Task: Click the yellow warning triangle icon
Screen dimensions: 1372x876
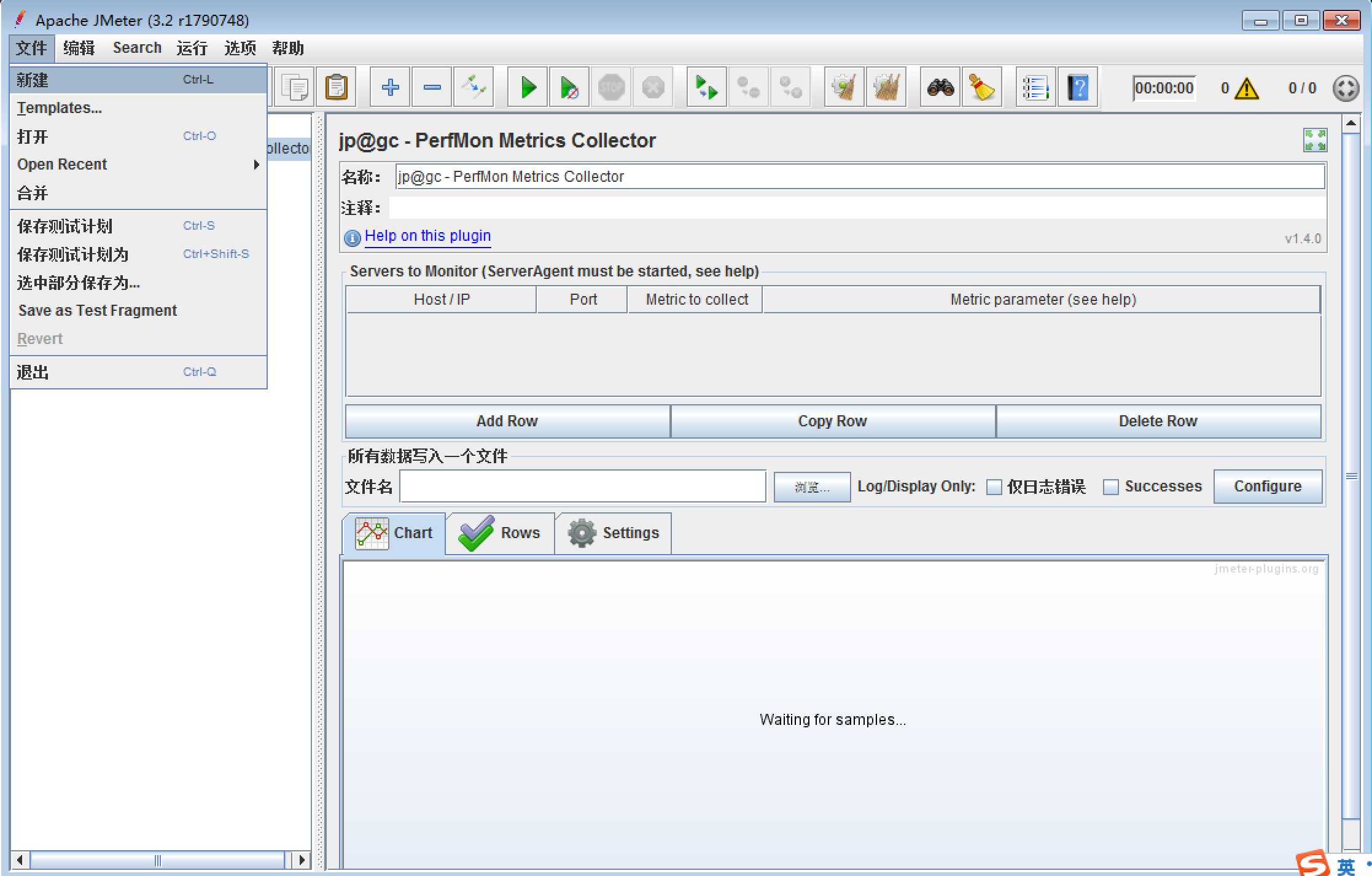Action: (1246, 88)
